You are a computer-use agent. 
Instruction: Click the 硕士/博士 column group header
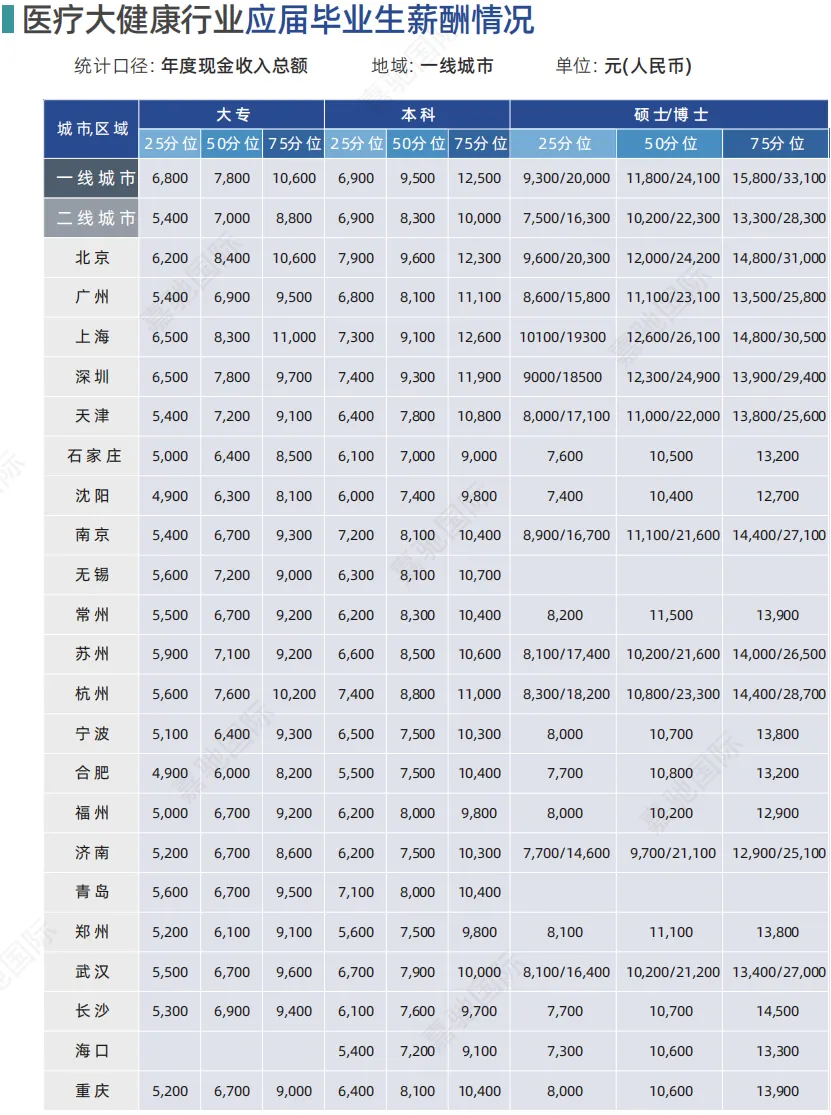point(670,114)
